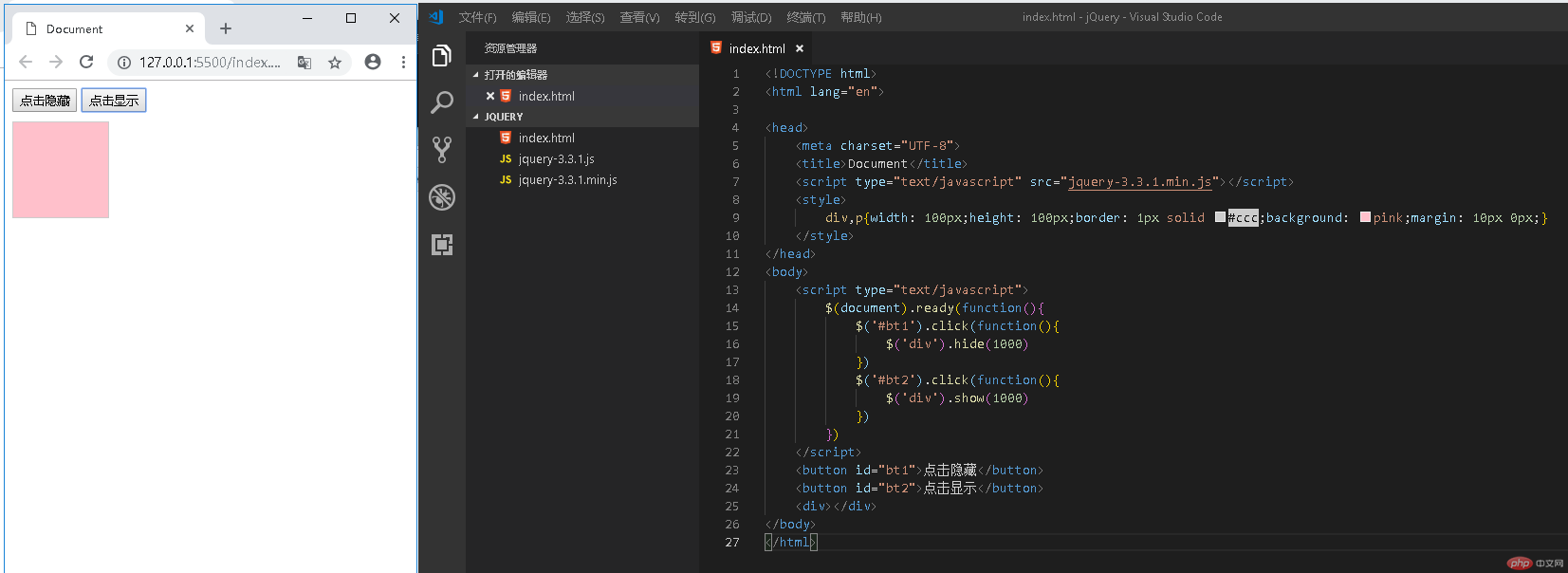Click the <!DOCTYPE html> code line

click(821, 74)
